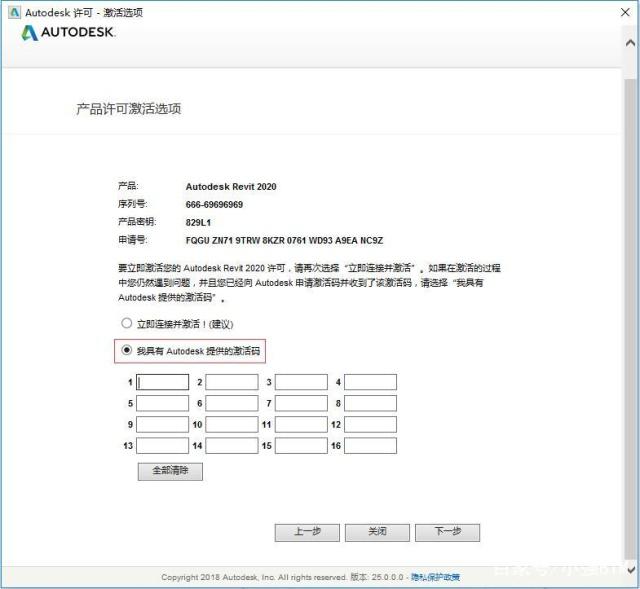Select the connect and activate now radio button
Viewport: 640px width, 589px height.
click(127, 323)
